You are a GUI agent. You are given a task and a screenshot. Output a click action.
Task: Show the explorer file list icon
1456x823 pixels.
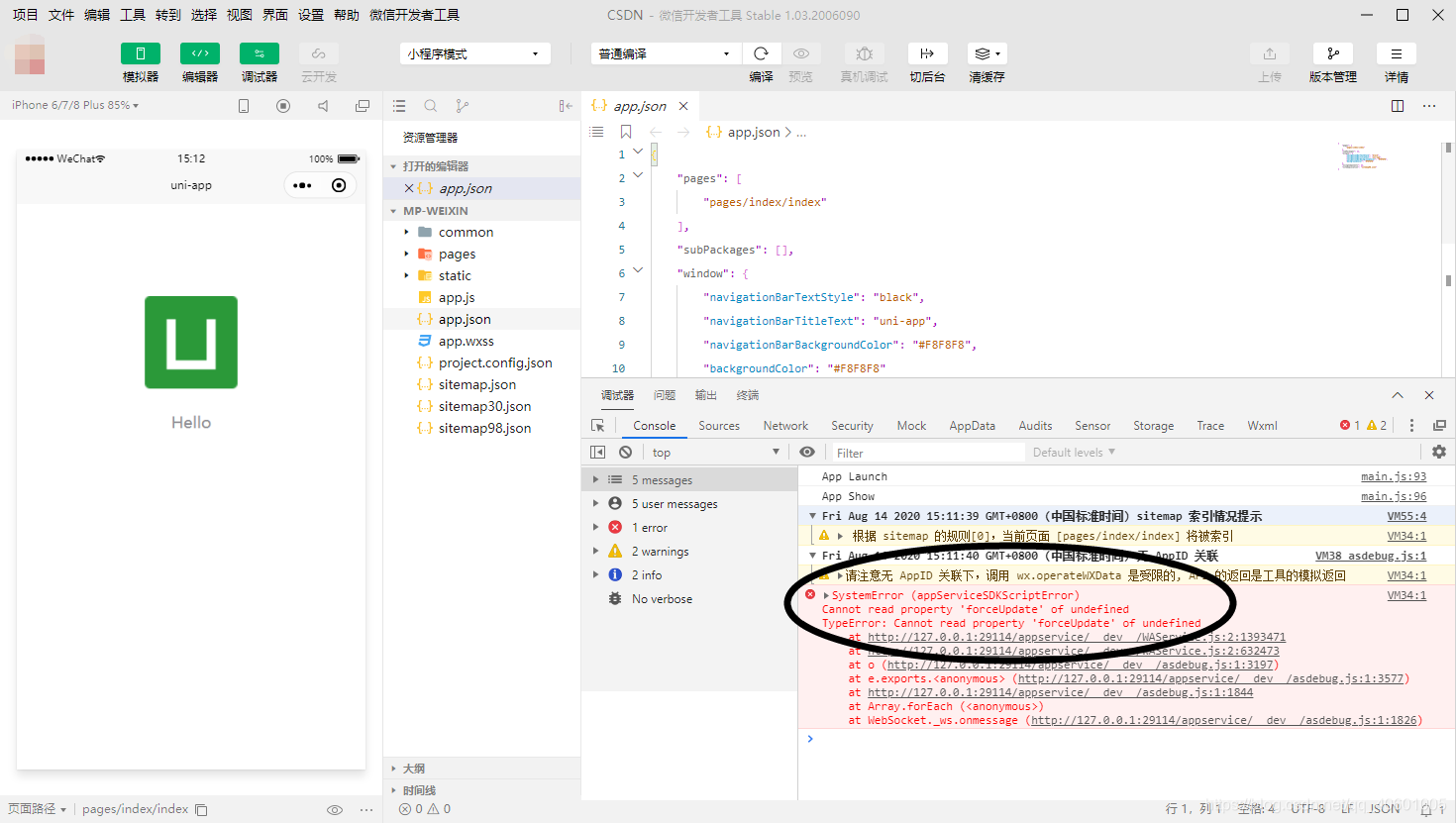(399, 106)
